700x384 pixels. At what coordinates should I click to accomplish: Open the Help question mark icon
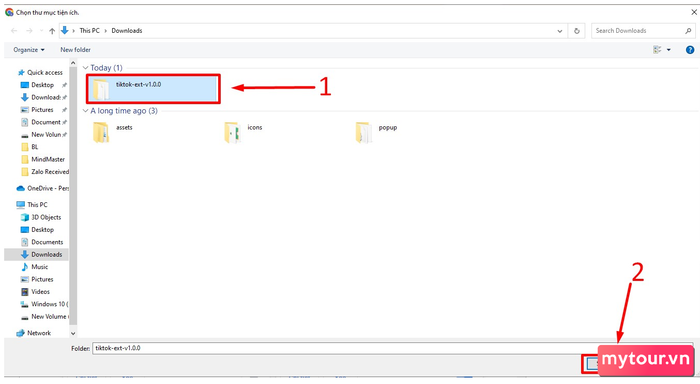click(x=690, y=50)
